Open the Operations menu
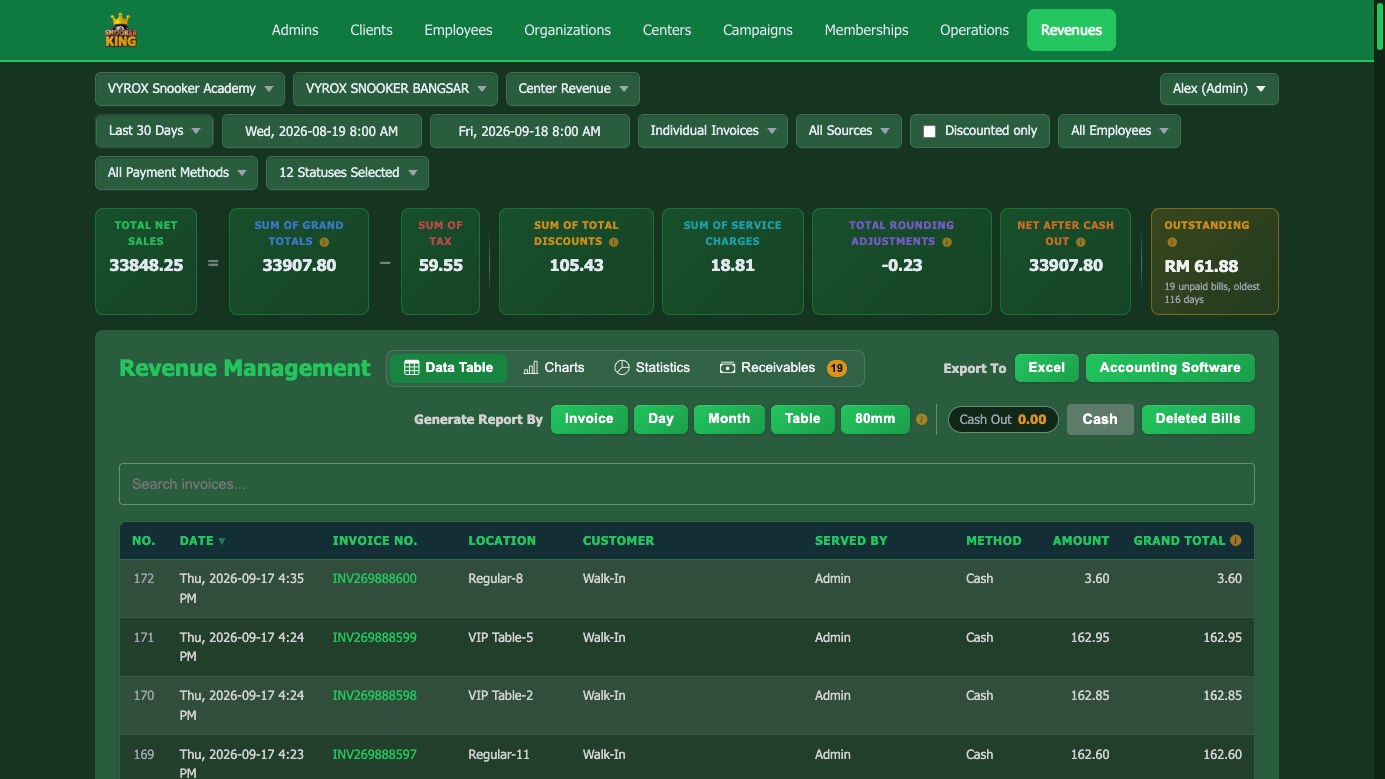This screenshot has height=779, width=1385. point(974,30)
